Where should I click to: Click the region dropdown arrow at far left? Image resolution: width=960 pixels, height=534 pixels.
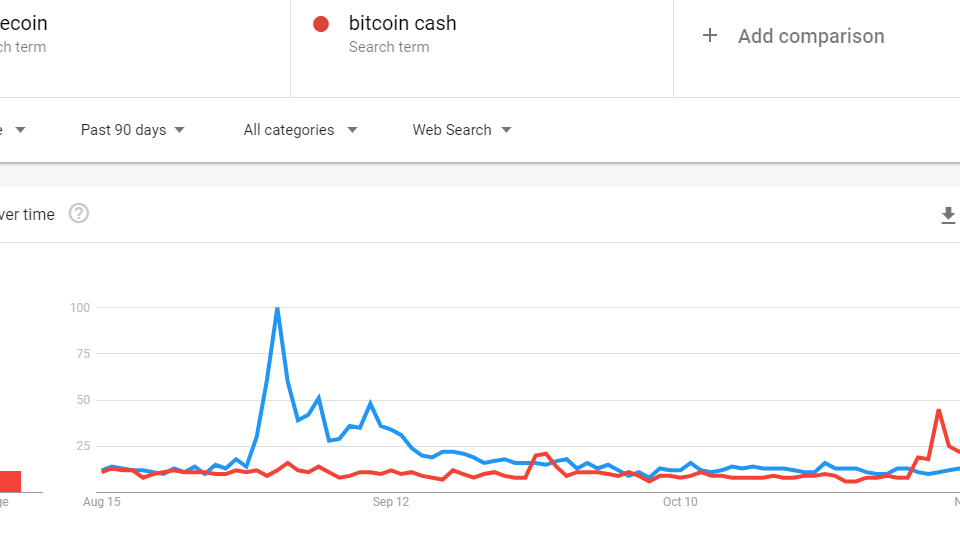coord(20,130)
